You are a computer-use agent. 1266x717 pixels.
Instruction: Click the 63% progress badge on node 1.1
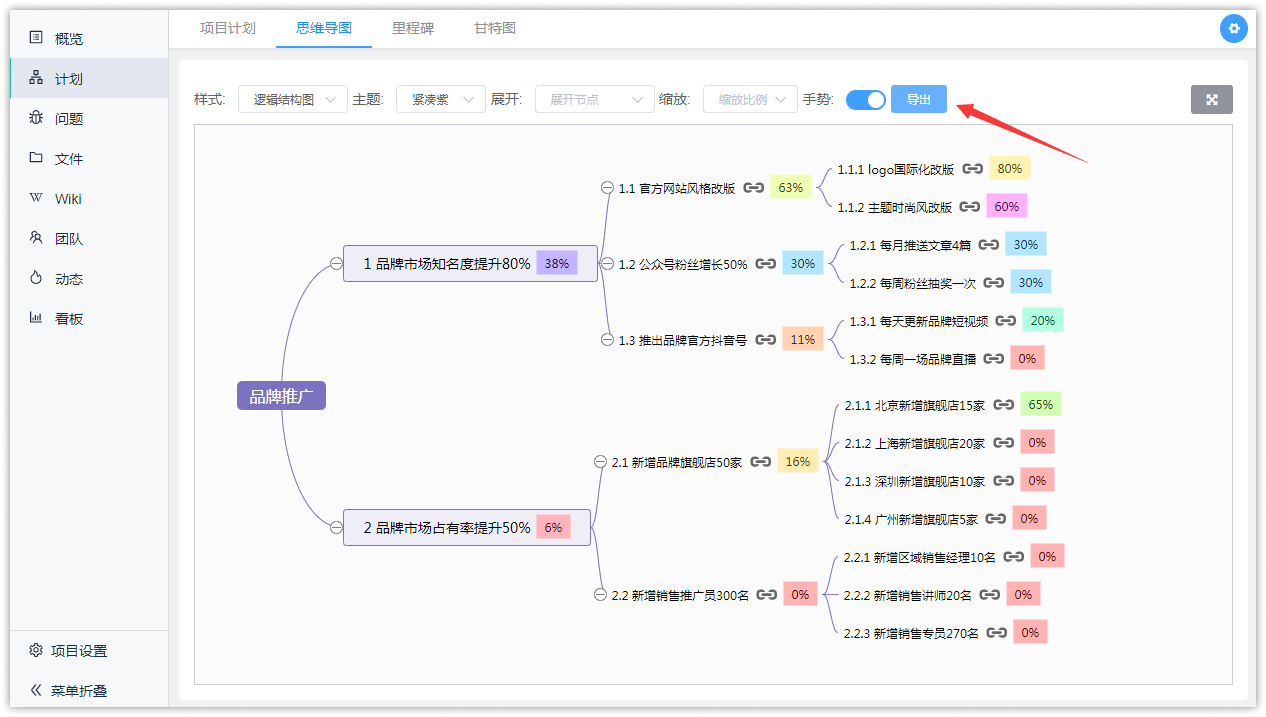(791, 187)
